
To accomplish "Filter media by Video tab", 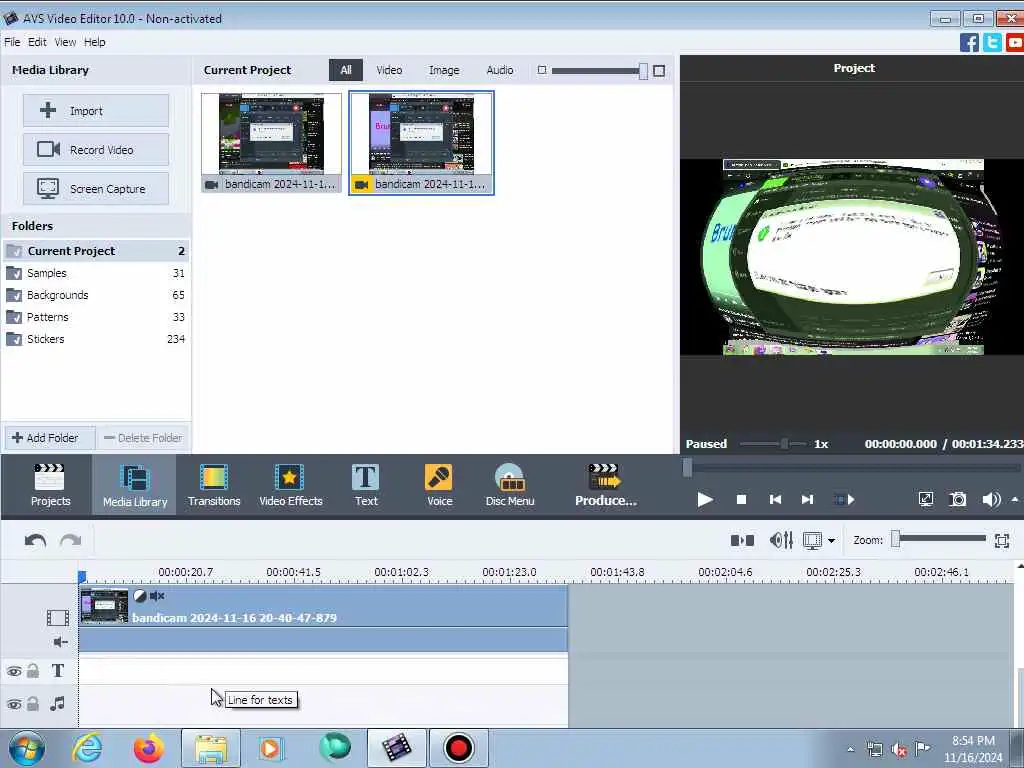I will pyautogui.click(x=389, y=70).
